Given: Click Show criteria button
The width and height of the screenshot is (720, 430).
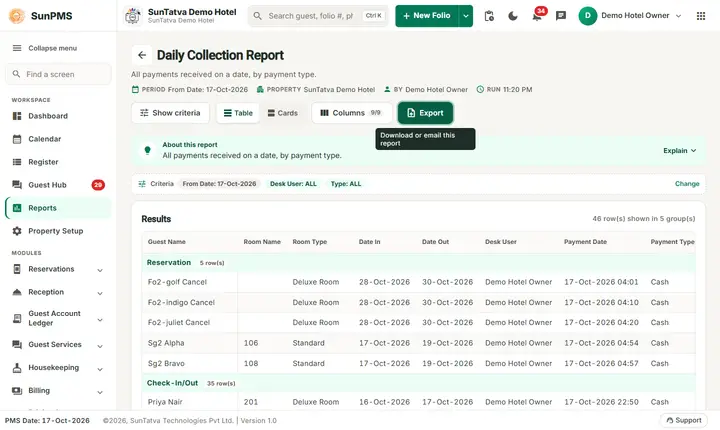Looking at the screenshot, I should click(x=170, y=113).
